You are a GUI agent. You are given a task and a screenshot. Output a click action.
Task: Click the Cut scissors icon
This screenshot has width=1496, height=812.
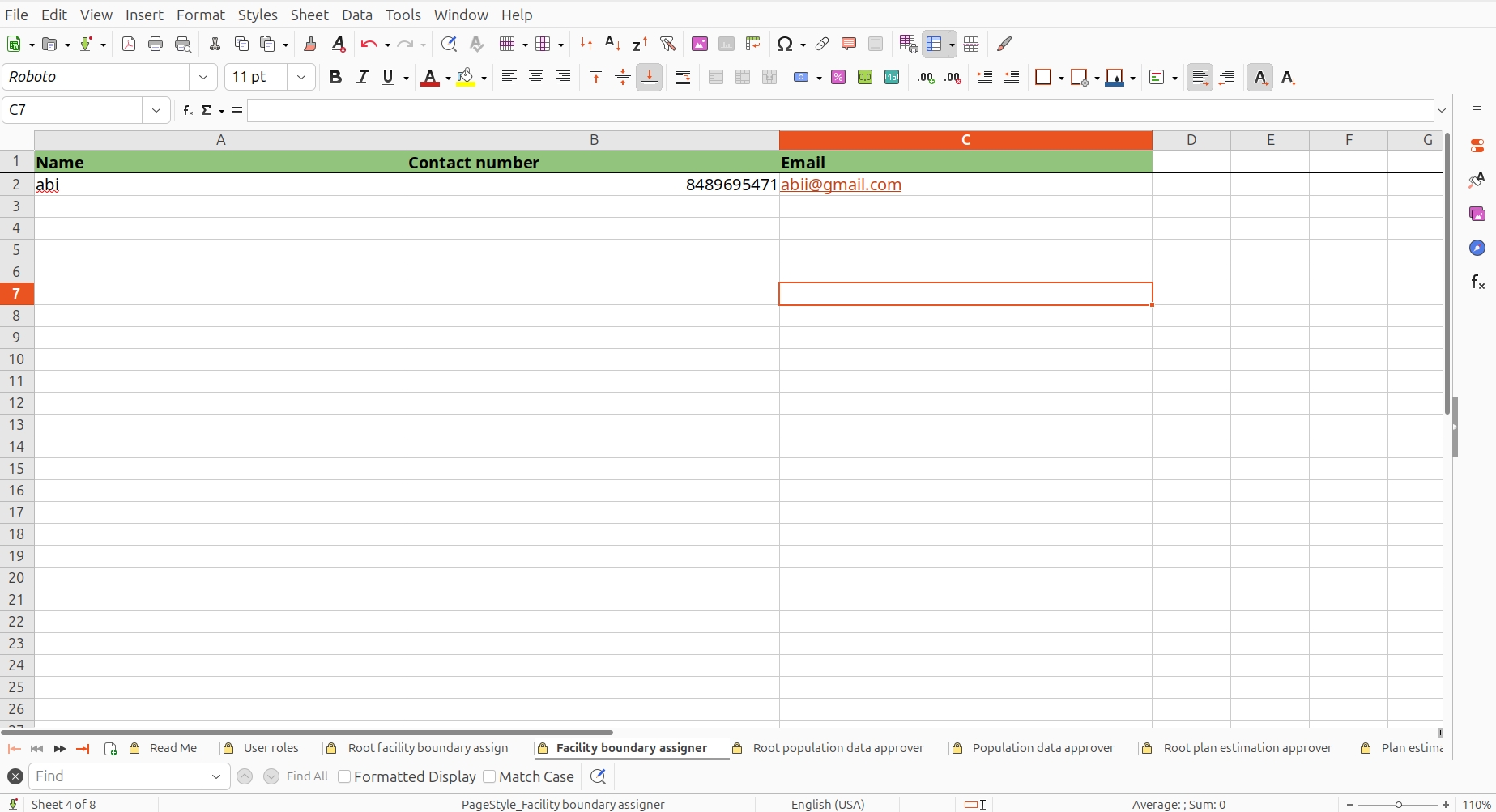click(215, 45)
